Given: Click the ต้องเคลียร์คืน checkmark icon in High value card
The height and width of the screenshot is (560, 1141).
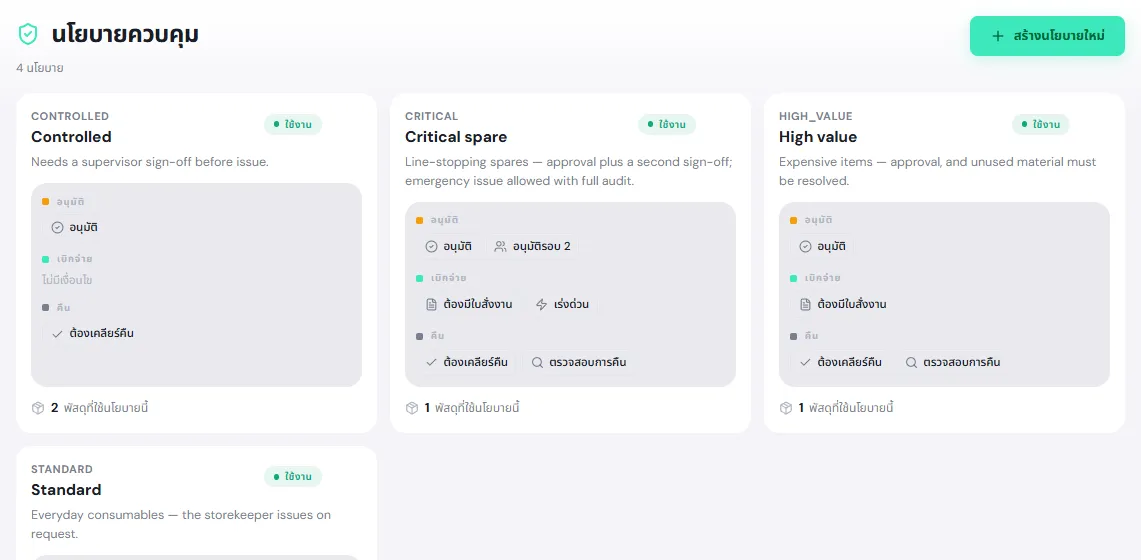Looking at the screenshot, I should [806, 361].
